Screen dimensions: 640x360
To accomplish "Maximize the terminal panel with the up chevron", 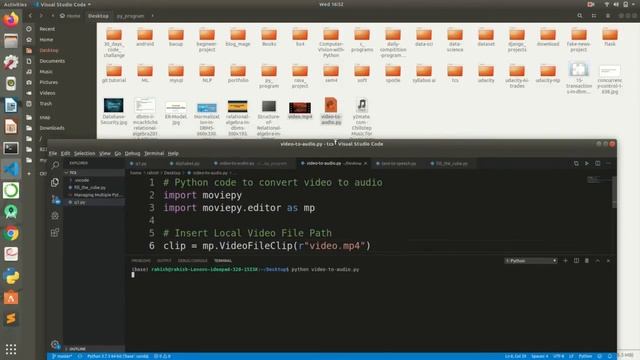I will pyautogui.click(x=598, y=260).
